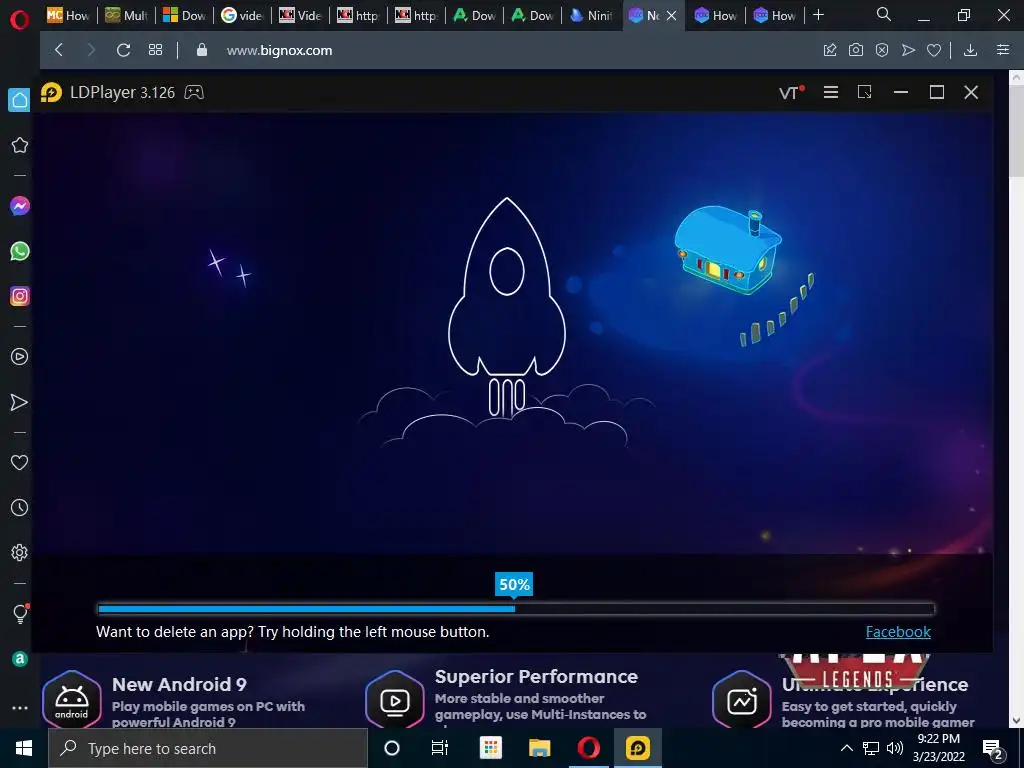Open Opera bookmarks star in sidebar
Screen dimensions: 1024x768
point(20,145)
